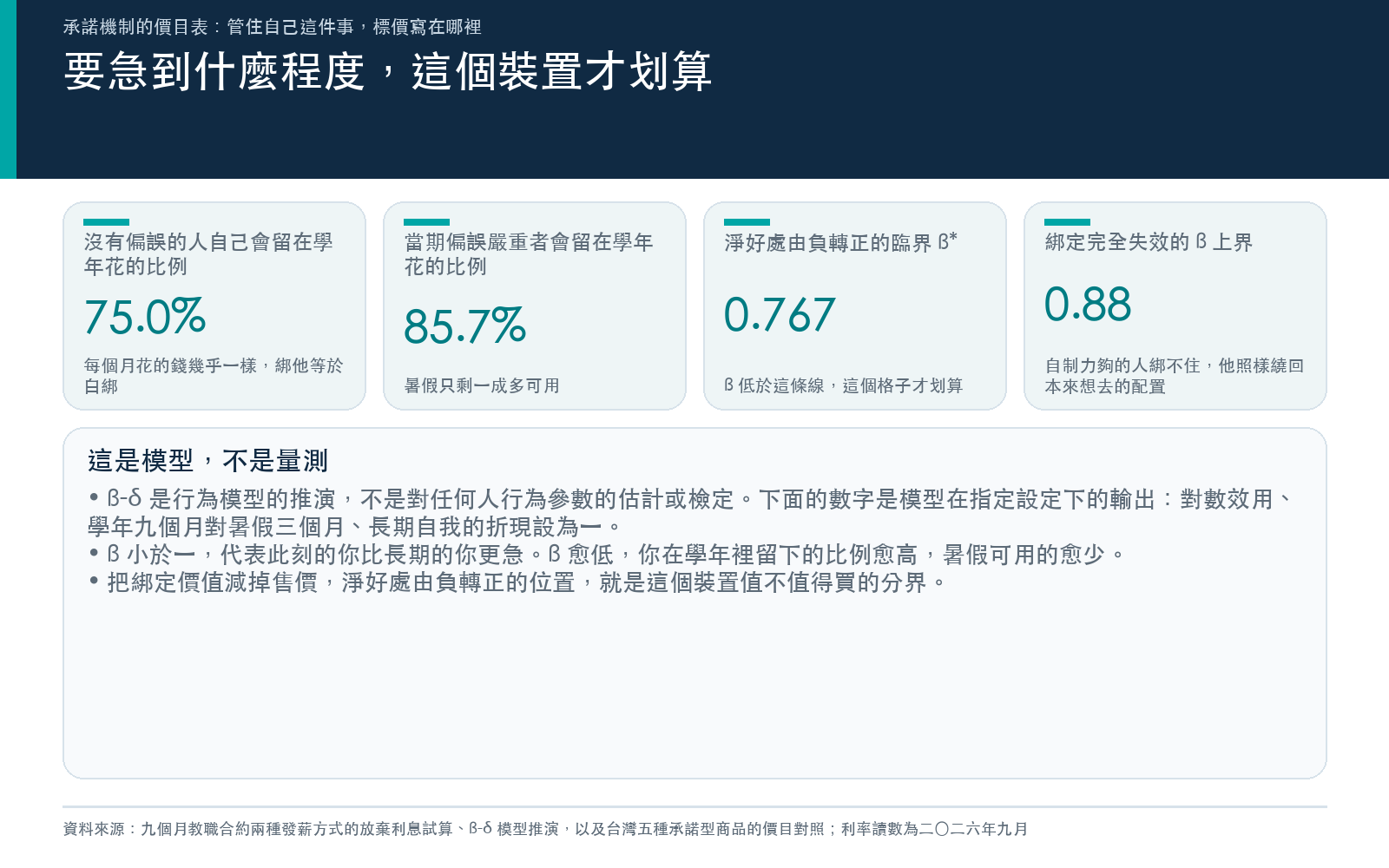Select card label 當期偏誤嚴重者會留在學年花的比例

click(x=529, y=254)
